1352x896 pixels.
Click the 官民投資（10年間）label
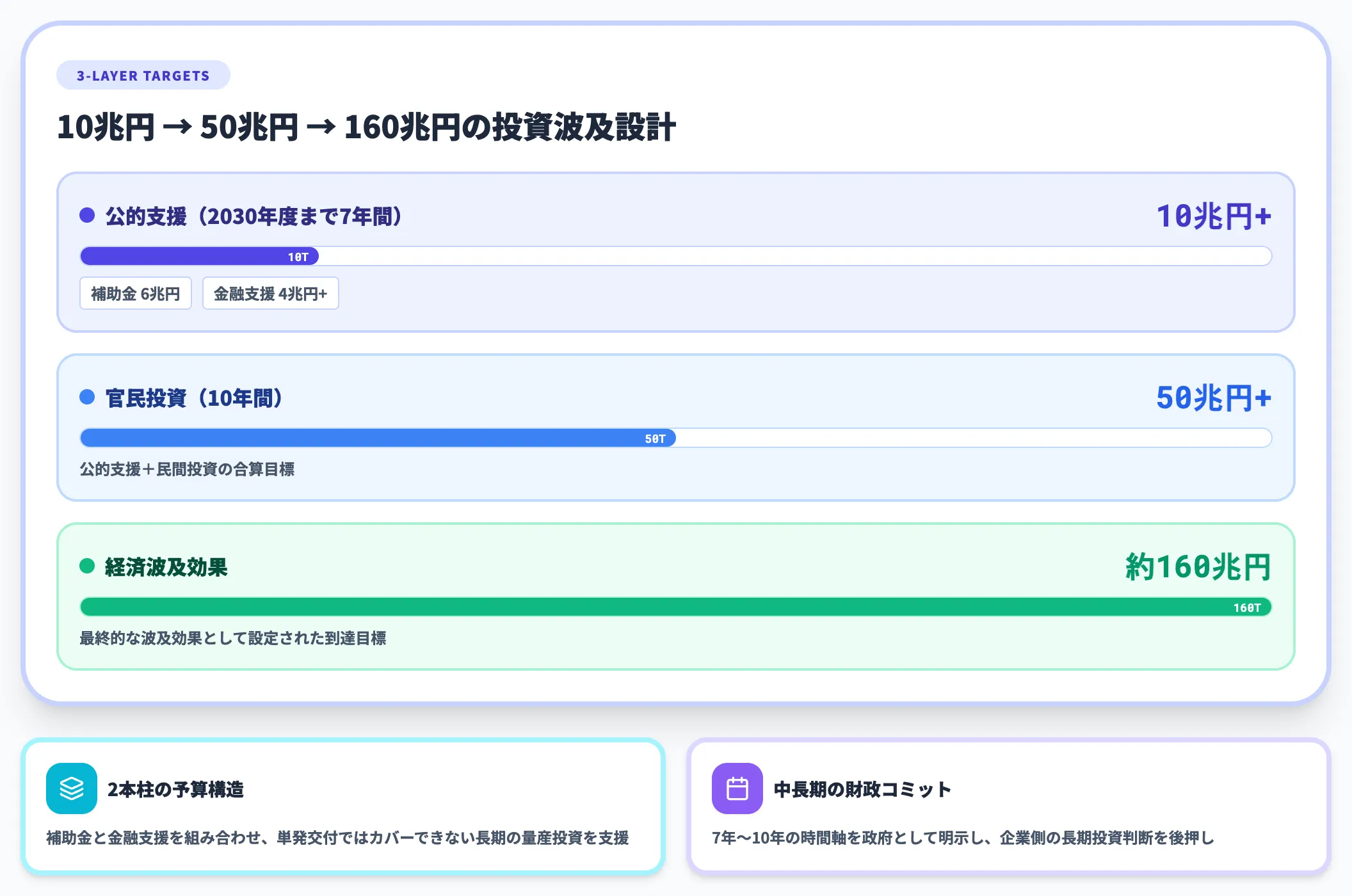[195, 398]
